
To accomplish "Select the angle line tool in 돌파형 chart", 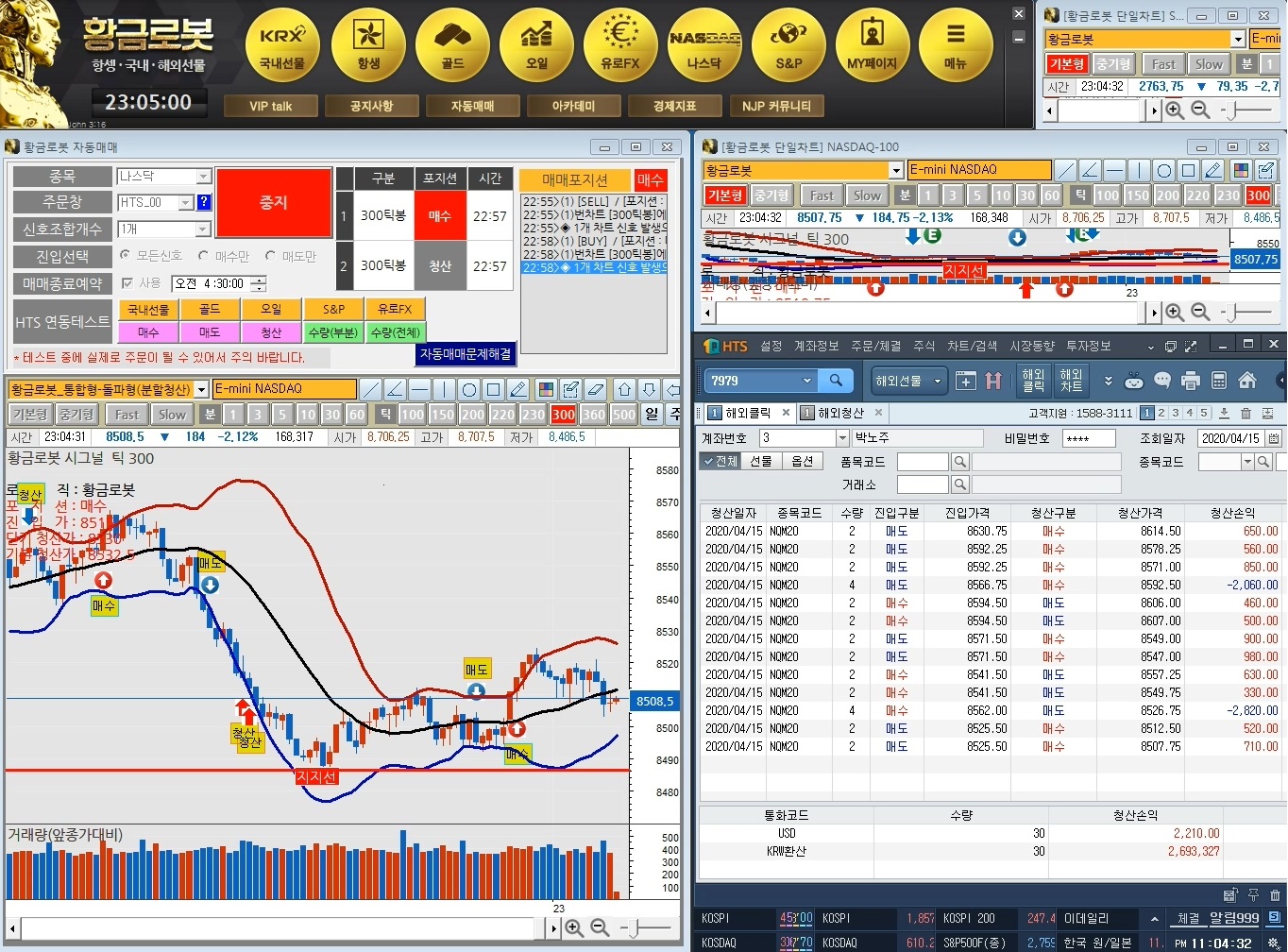I will coord(396,389).
